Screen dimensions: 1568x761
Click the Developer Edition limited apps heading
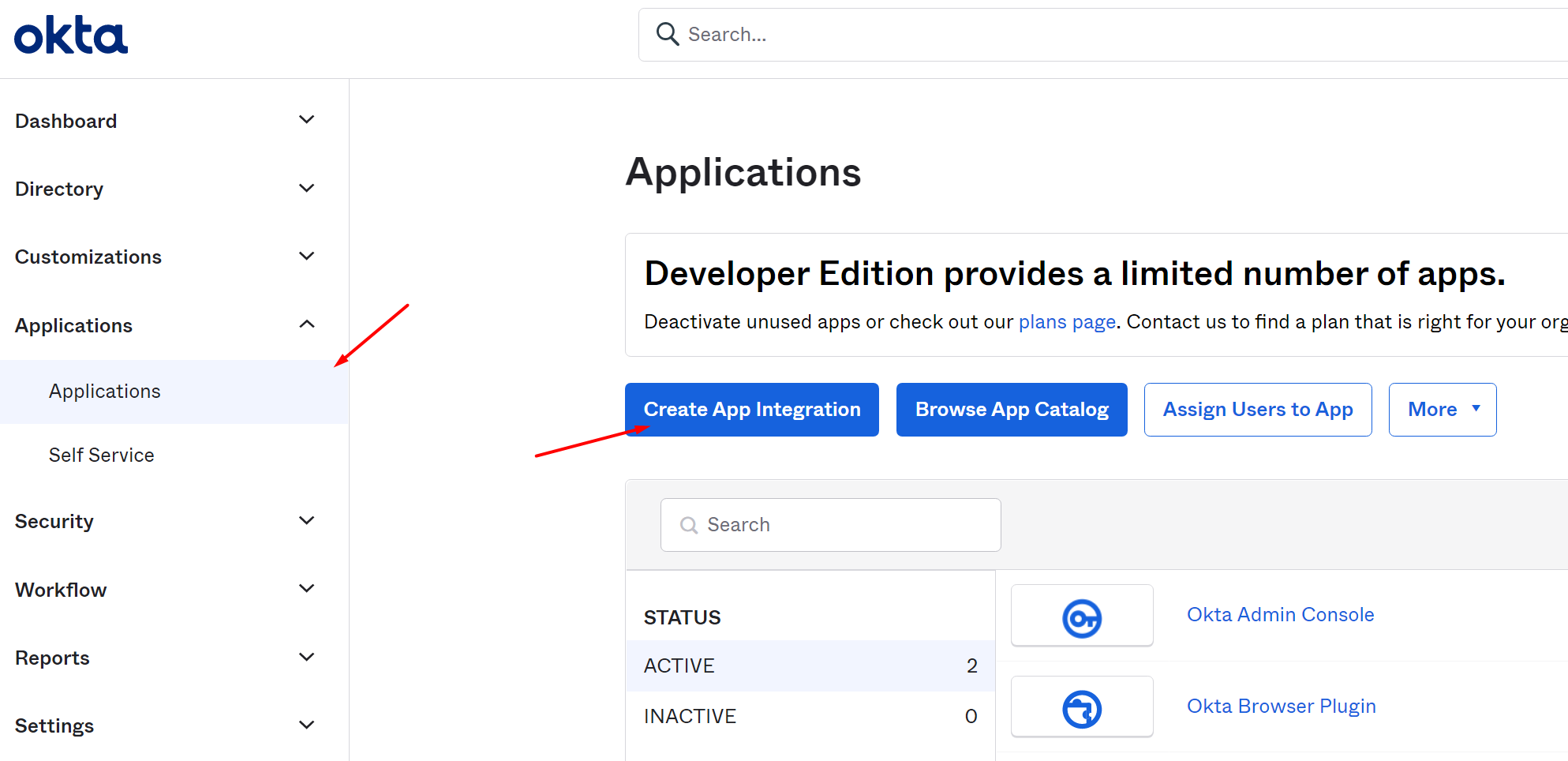pyautogui.click(x=1075, y=274)
